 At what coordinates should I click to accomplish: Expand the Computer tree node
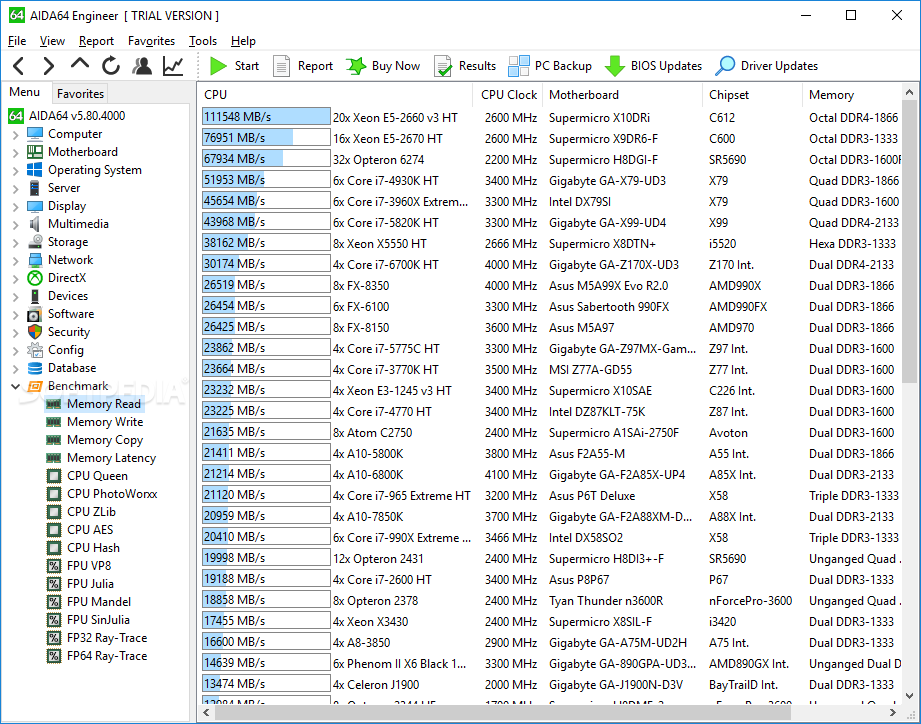[16, 135]
